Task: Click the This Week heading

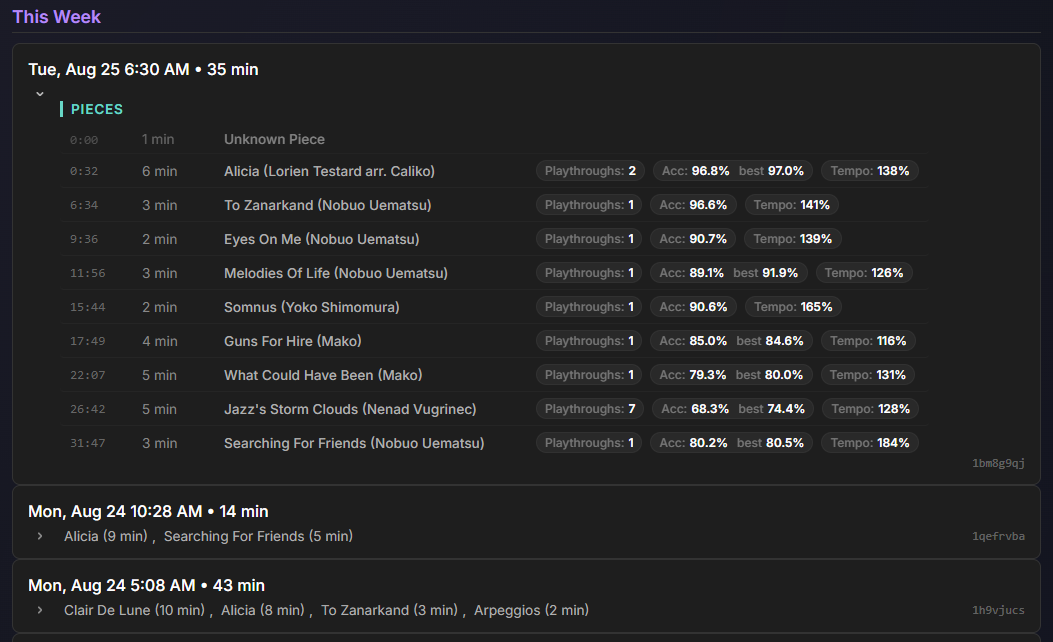Action: point(56,17)
